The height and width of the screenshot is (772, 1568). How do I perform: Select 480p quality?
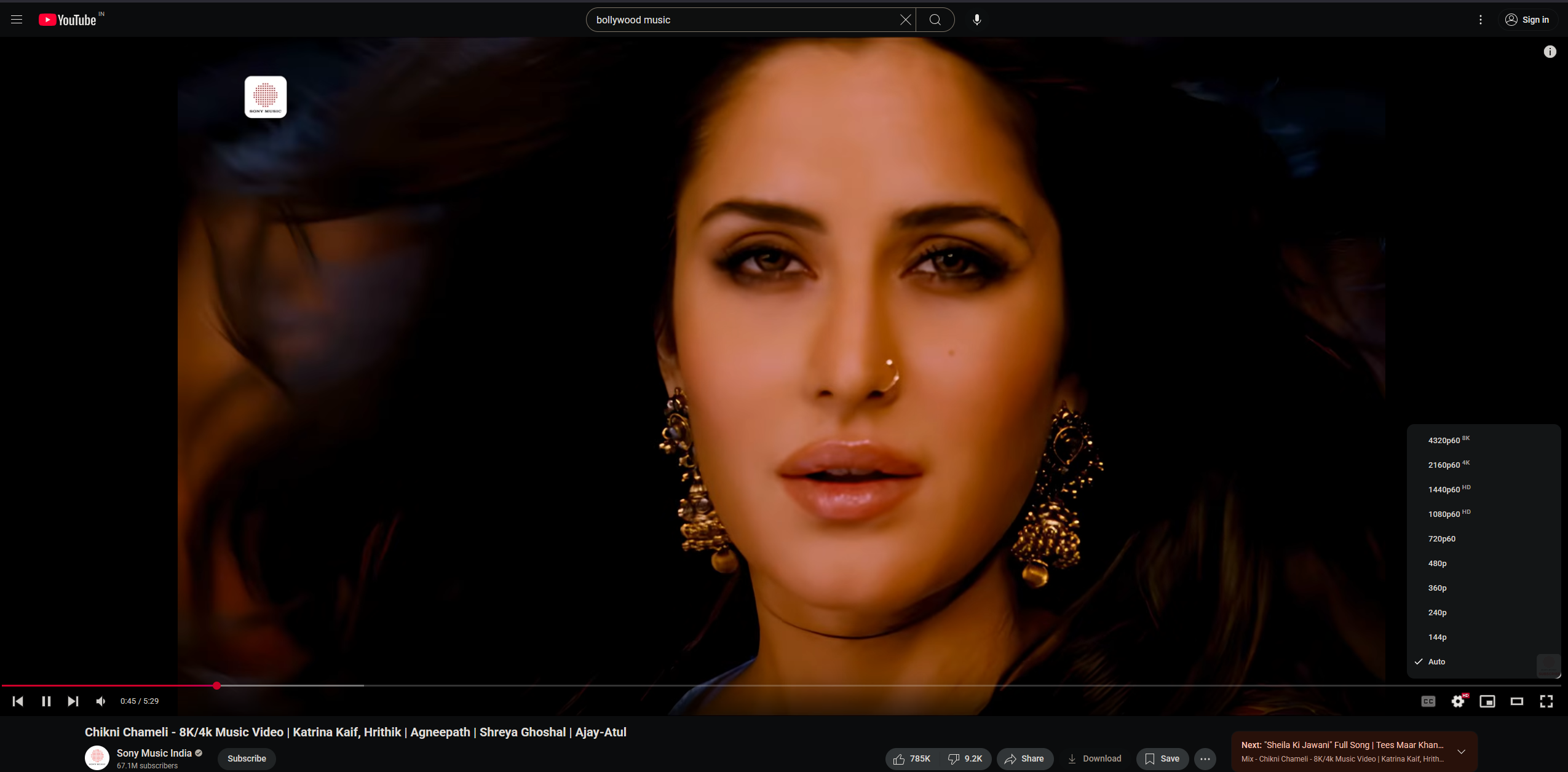pos(1483,563)
